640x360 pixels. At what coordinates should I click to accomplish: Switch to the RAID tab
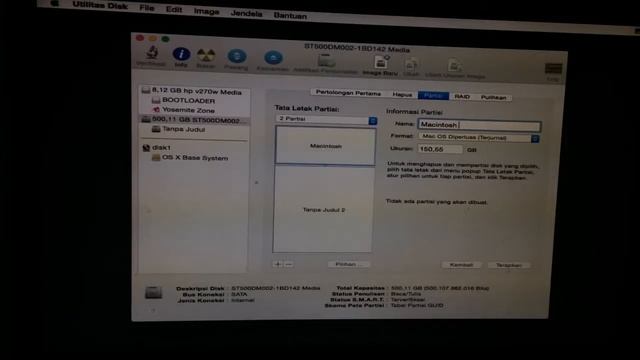(462, 97)
